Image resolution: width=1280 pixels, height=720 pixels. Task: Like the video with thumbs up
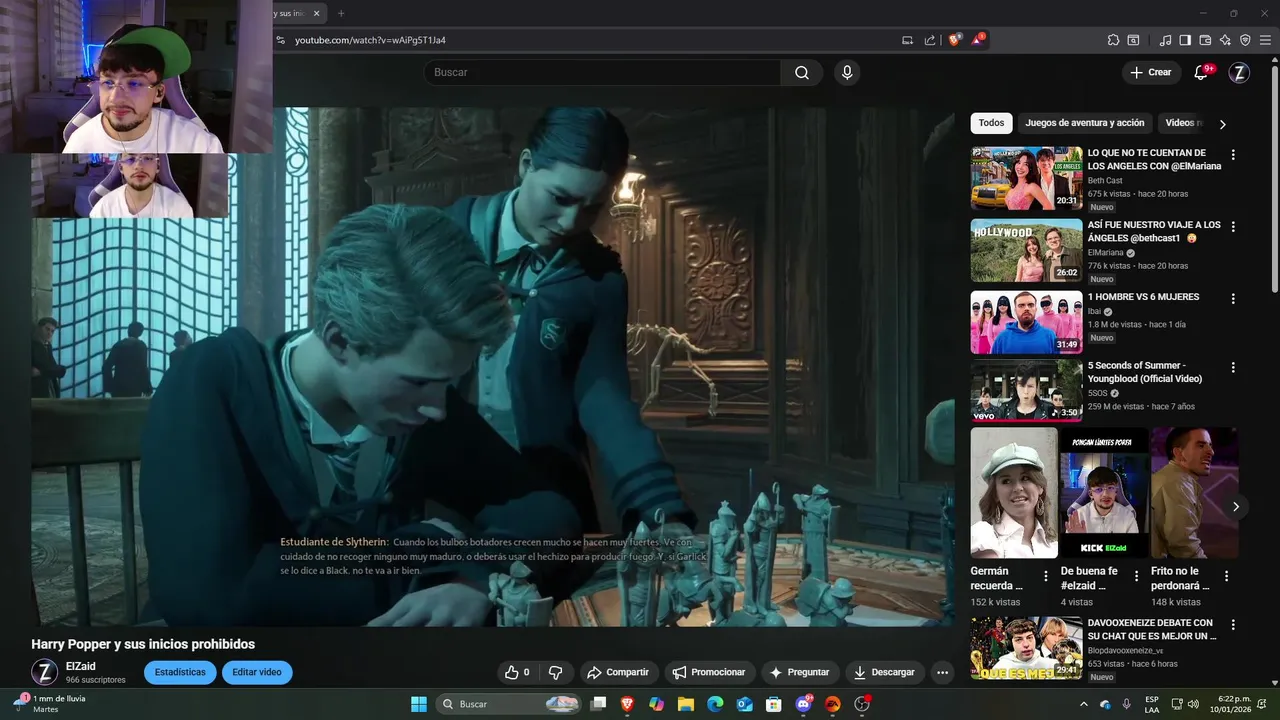517,672
